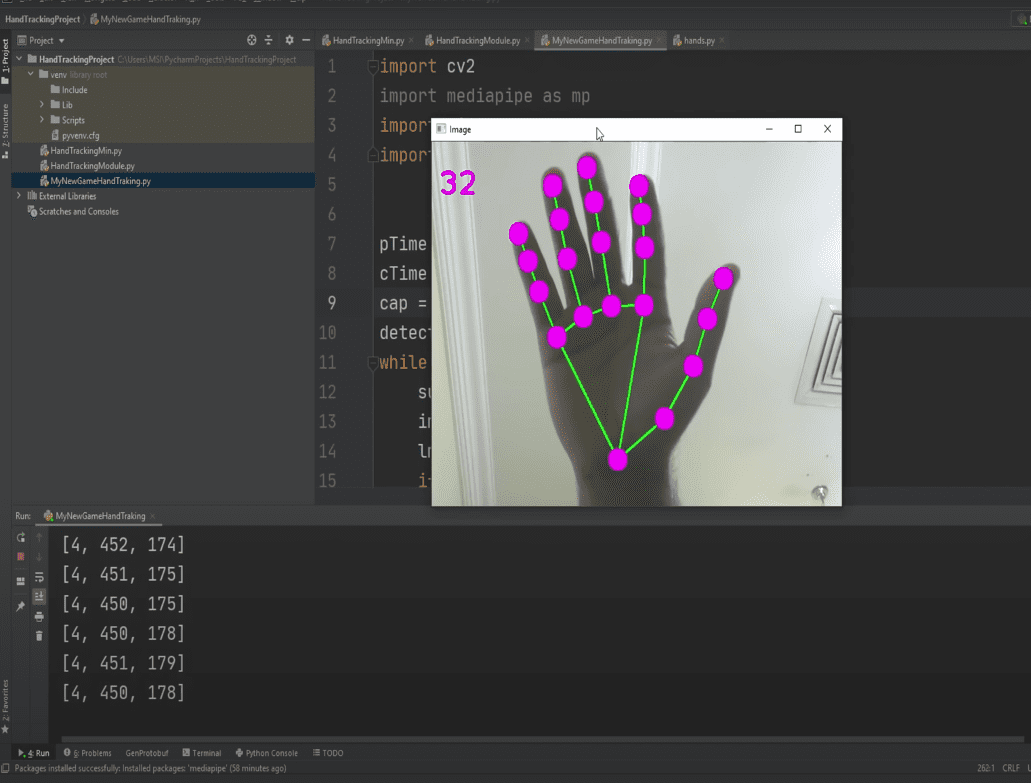Switch to hands.py editor tab
1031x783 pixels.
point(698,41)
